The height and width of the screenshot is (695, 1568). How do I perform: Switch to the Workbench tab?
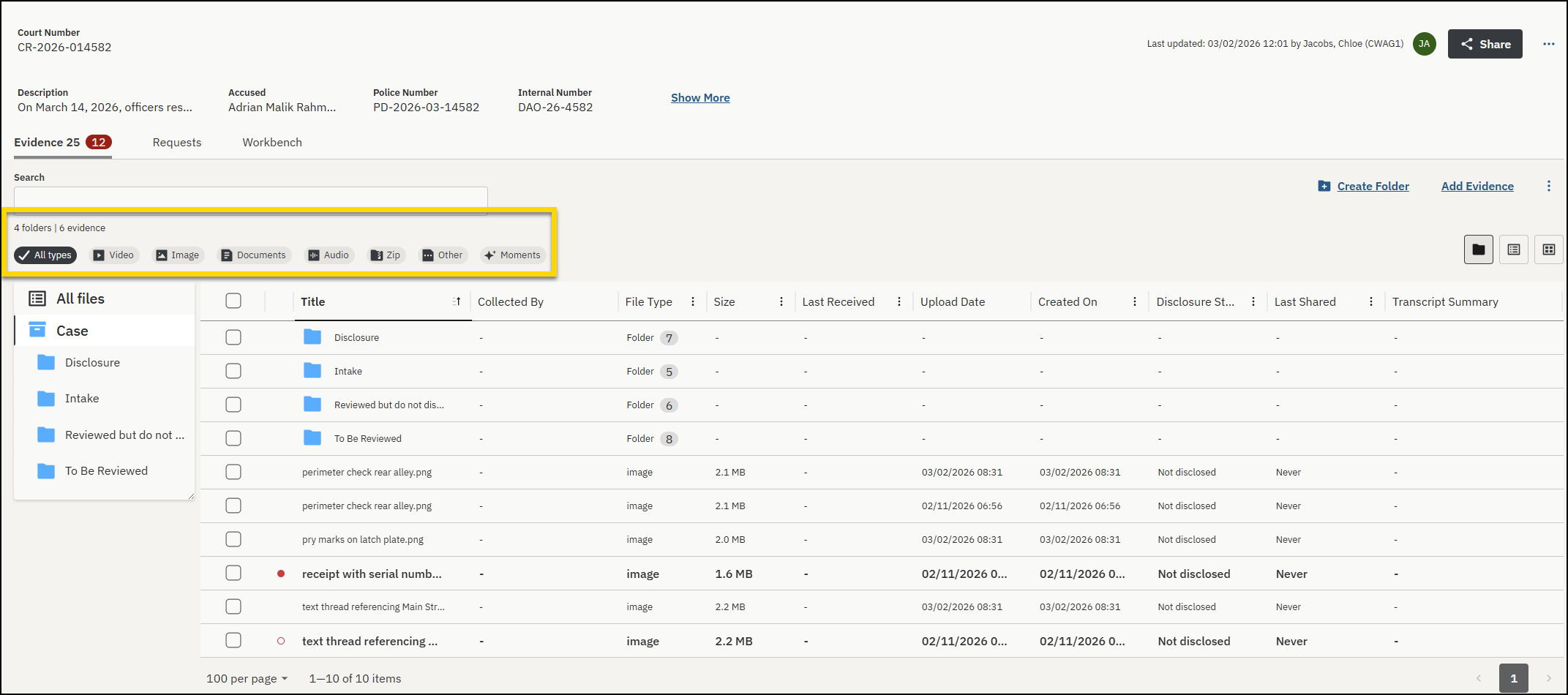click(271, 143)
